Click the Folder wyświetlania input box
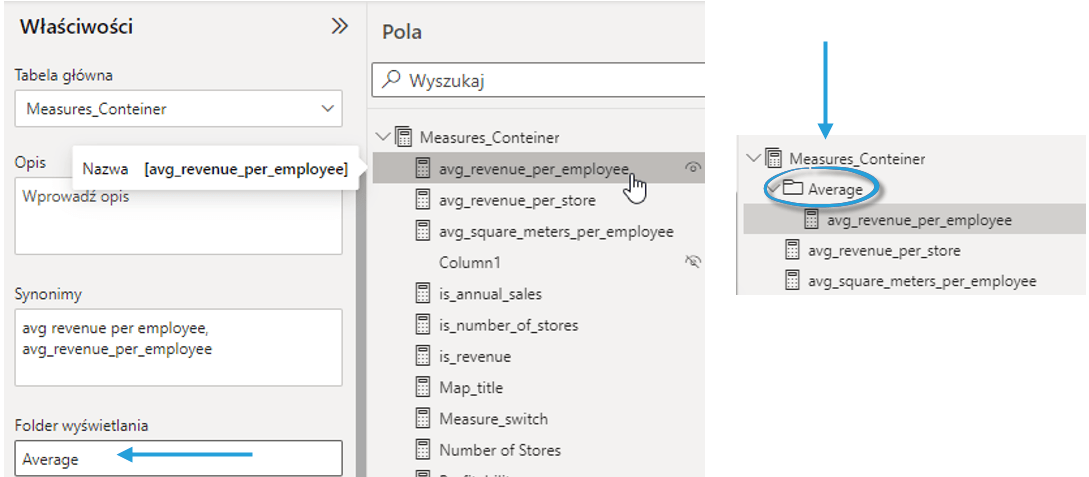This screenshot has width=1089, height=477. click(x=179, y=459)
